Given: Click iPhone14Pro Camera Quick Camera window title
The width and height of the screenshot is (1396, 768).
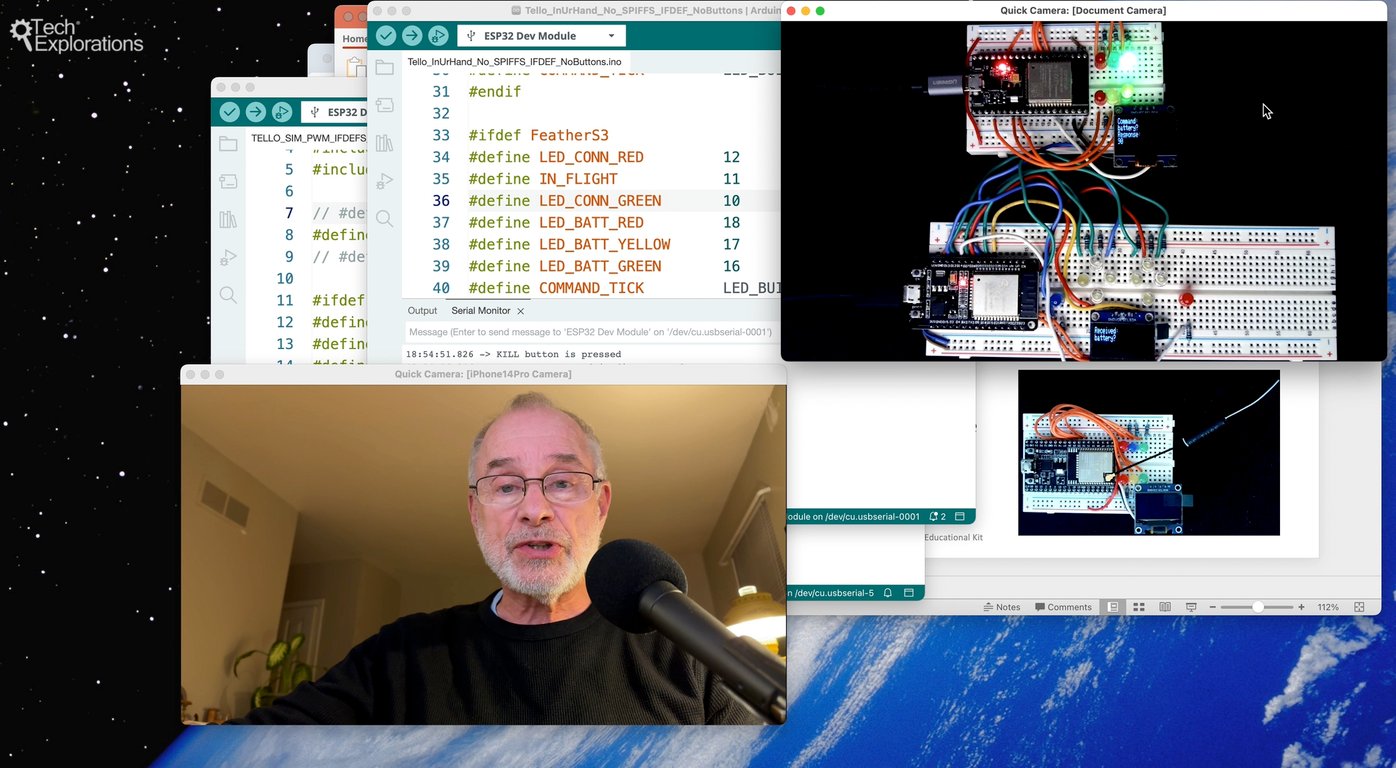Looking at the screenshot, I should tap(483, 374).
